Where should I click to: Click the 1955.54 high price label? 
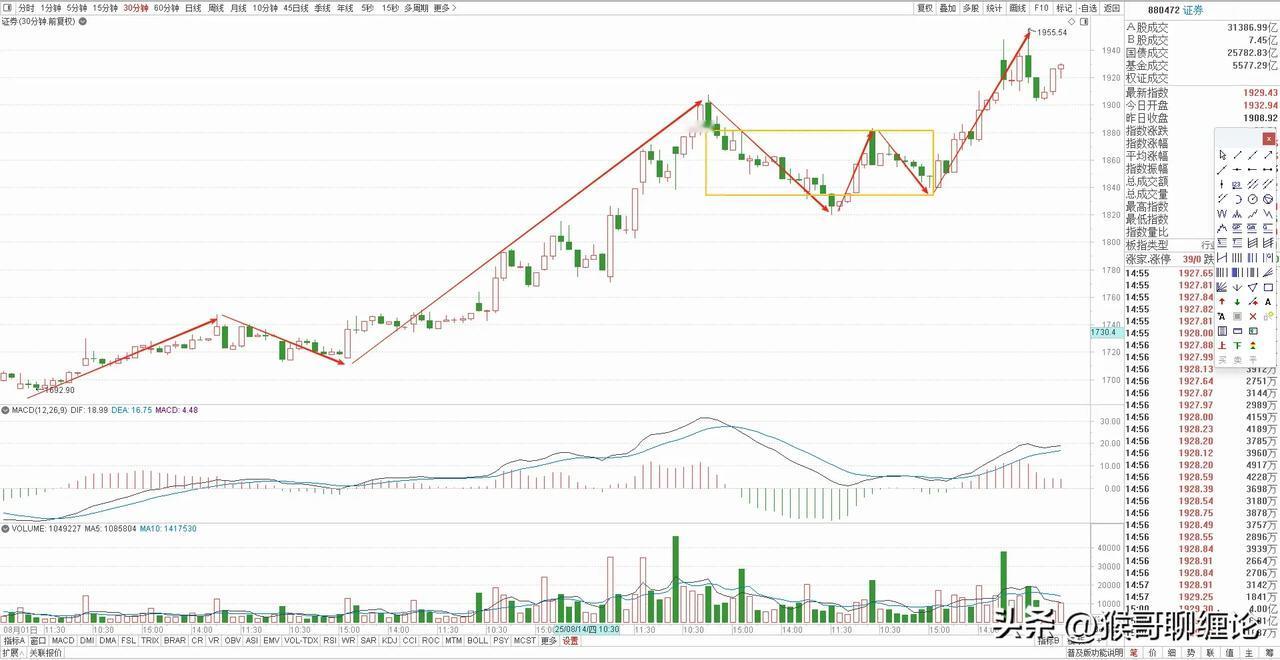click(x=1052, y=33)
